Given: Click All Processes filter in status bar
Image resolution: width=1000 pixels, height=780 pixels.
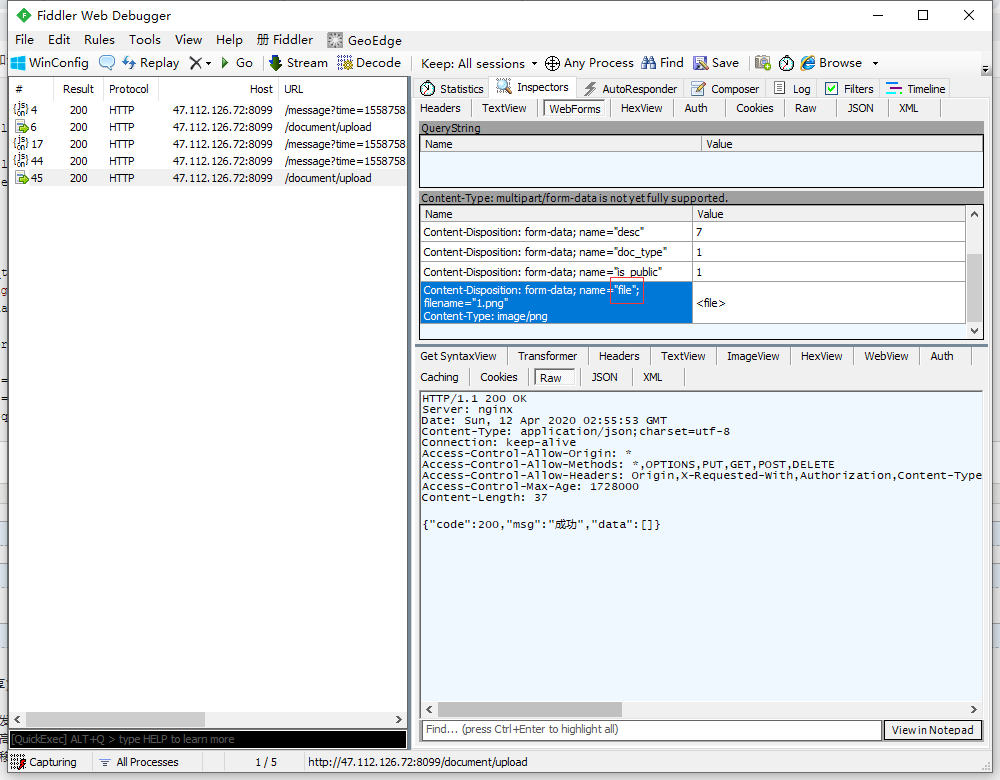Looking at the screenshot, I should click(x=138, y=762).
